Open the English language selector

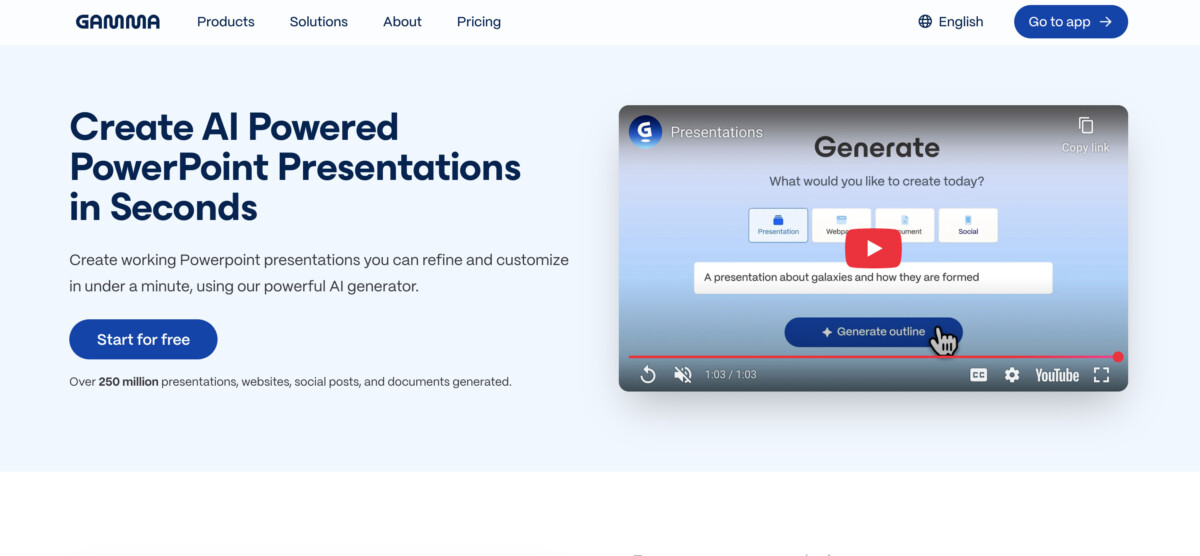(x=951, y=21)
